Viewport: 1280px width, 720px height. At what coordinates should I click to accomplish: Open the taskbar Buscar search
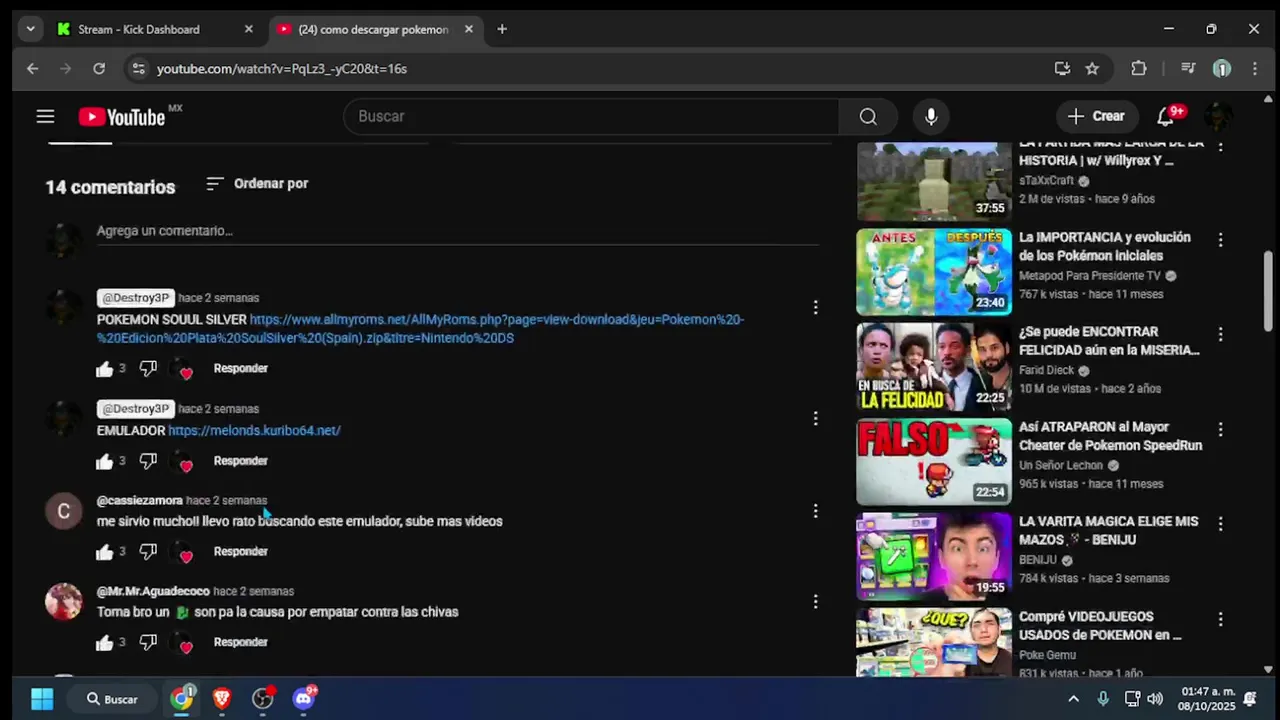click(112, 699)
